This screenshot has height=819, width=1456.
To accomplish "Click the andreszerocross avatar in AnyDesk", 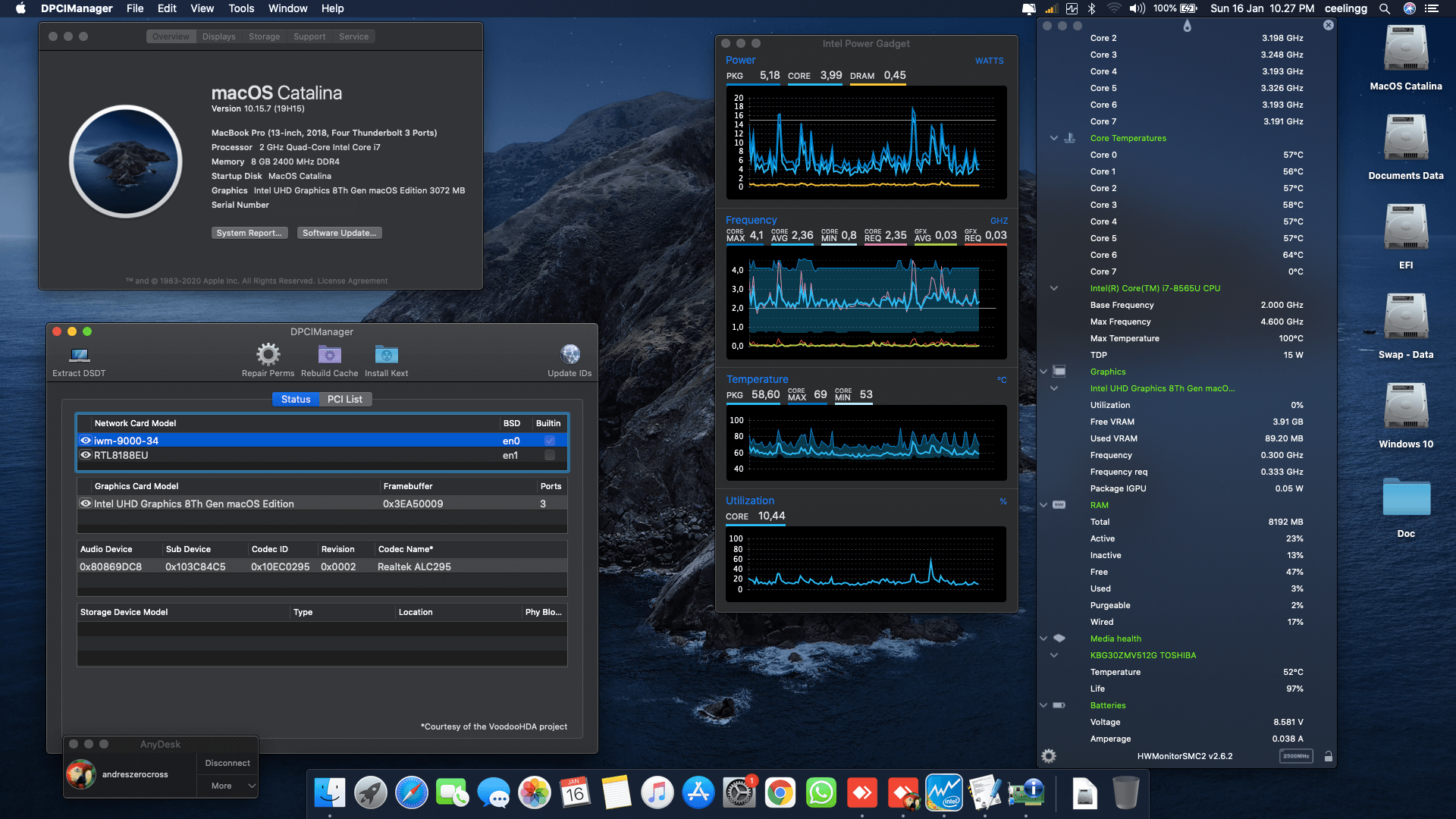I will tap(81, 774).
